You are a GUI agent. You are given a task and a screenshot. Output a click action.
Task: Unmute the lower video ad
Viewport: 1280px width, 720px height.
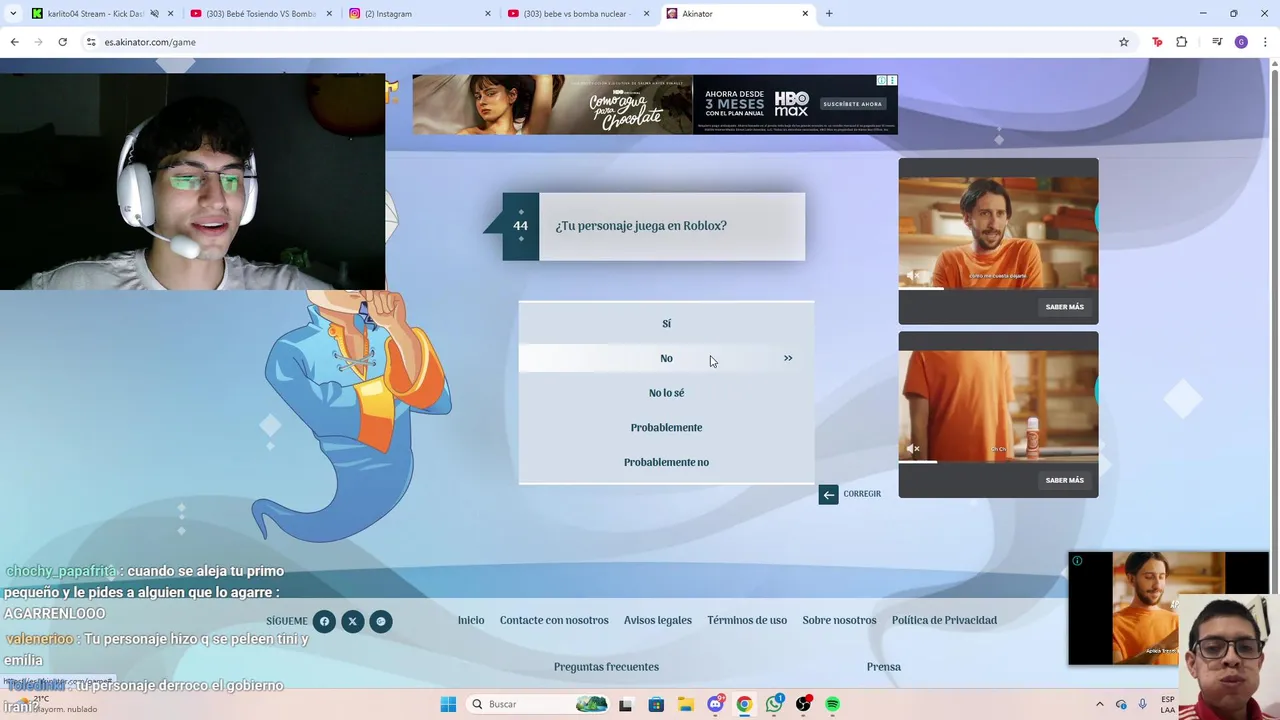click(x=912, y=449)
